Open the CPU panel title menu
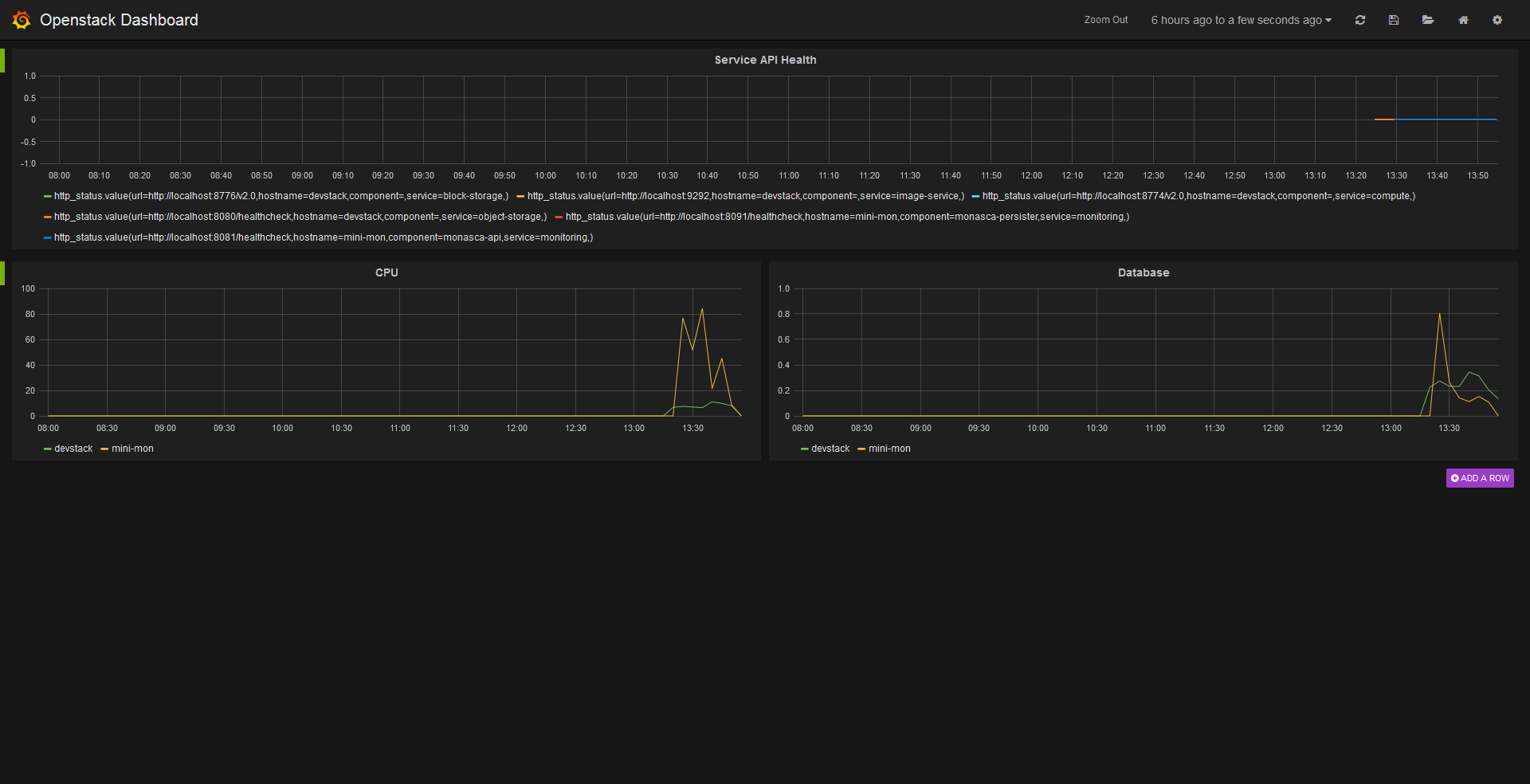1530x784 pixels. tap(386, 272)
